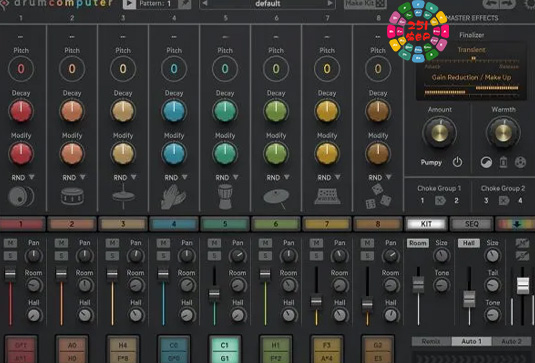535x363 pixels.
Task: Click the Make Kit button
Action: pos(365,4)
